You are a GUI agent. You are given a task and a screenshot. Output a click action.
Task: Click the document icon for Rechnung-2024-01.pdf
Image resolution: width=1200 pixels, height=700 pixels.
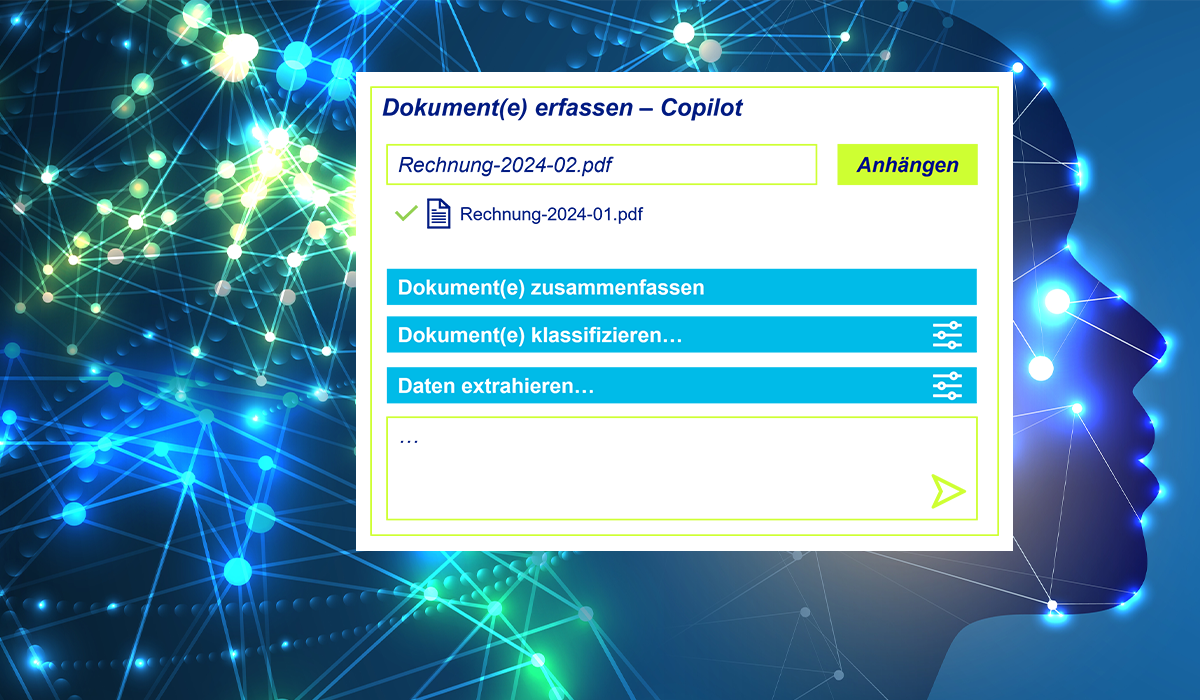click(x=438, y=214)
